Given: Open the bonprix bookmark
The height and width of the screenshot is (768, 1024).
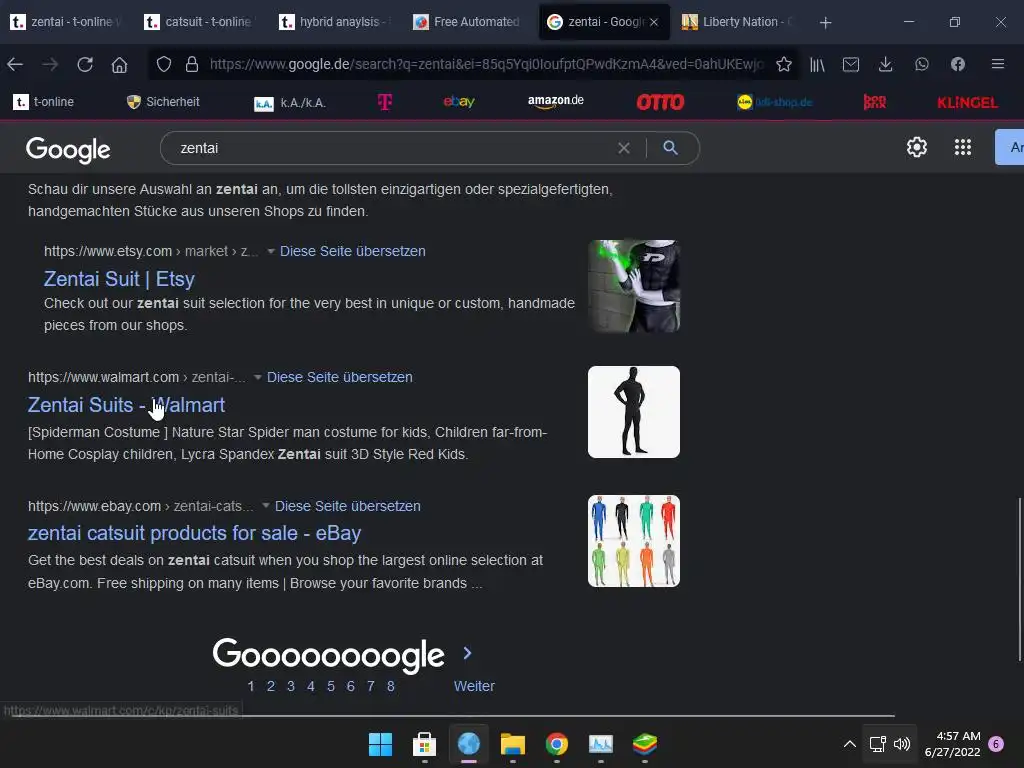Looking at the screenshot, I should (x=874, y=102).
